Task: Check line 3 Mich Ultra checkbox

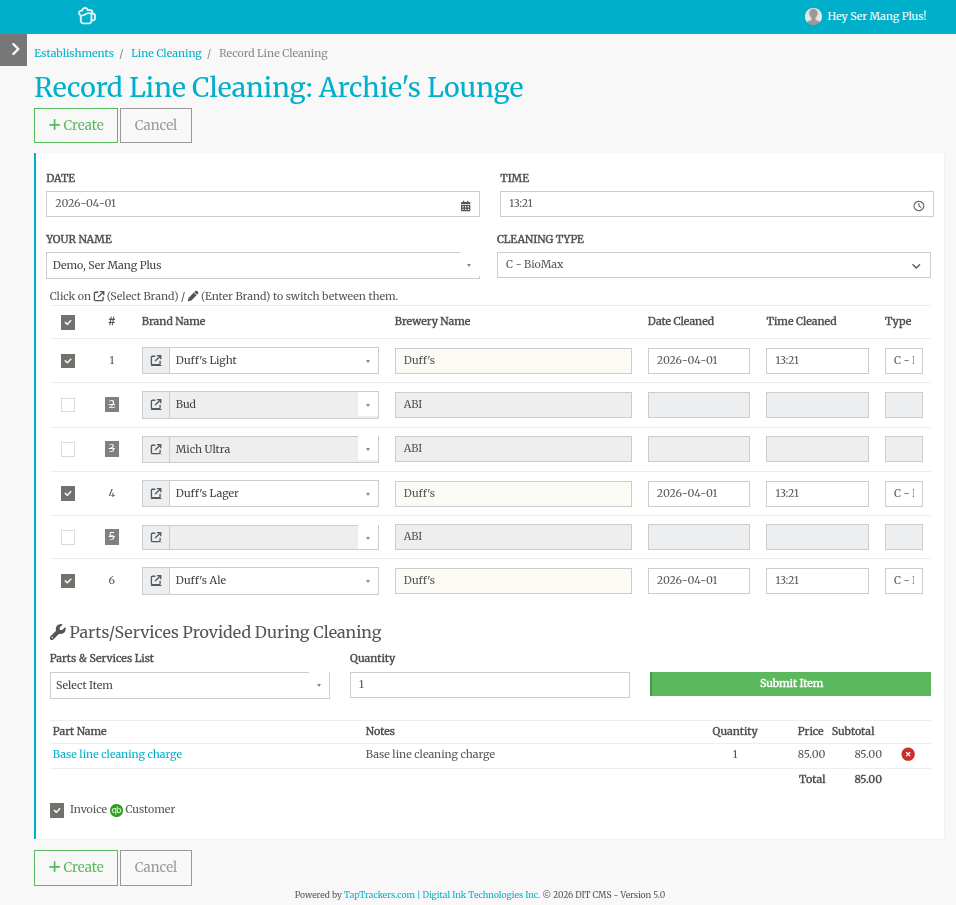Action: (68, 449)
